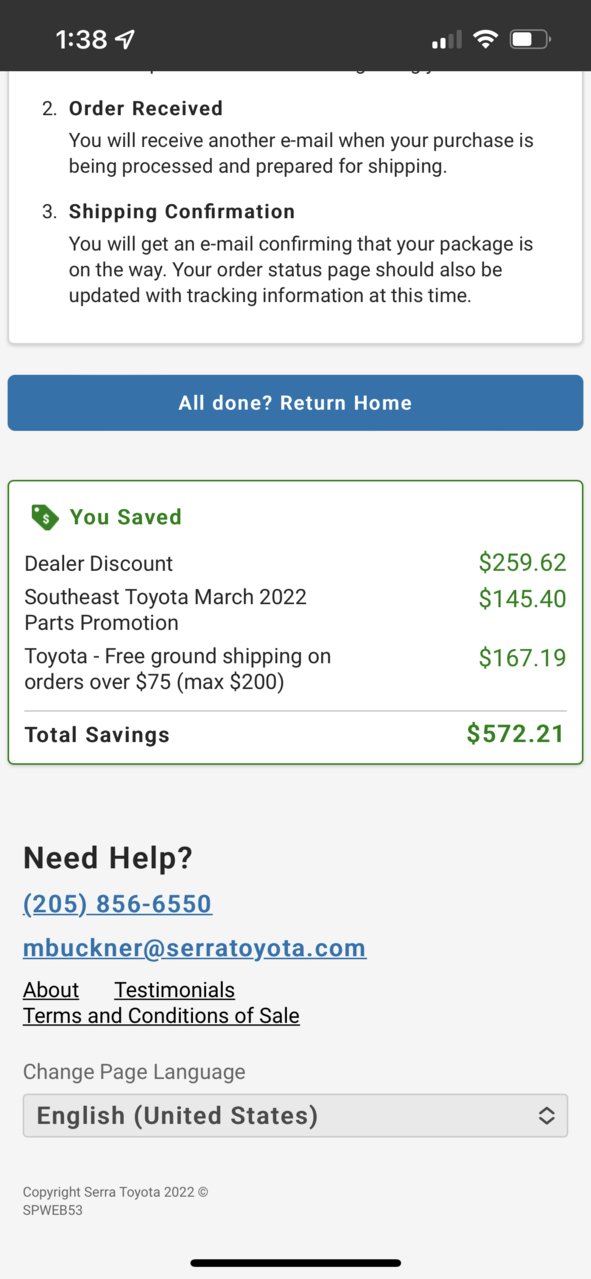
Task: Tap the cellular signal bars icon
Action: (x=446, y=40)
